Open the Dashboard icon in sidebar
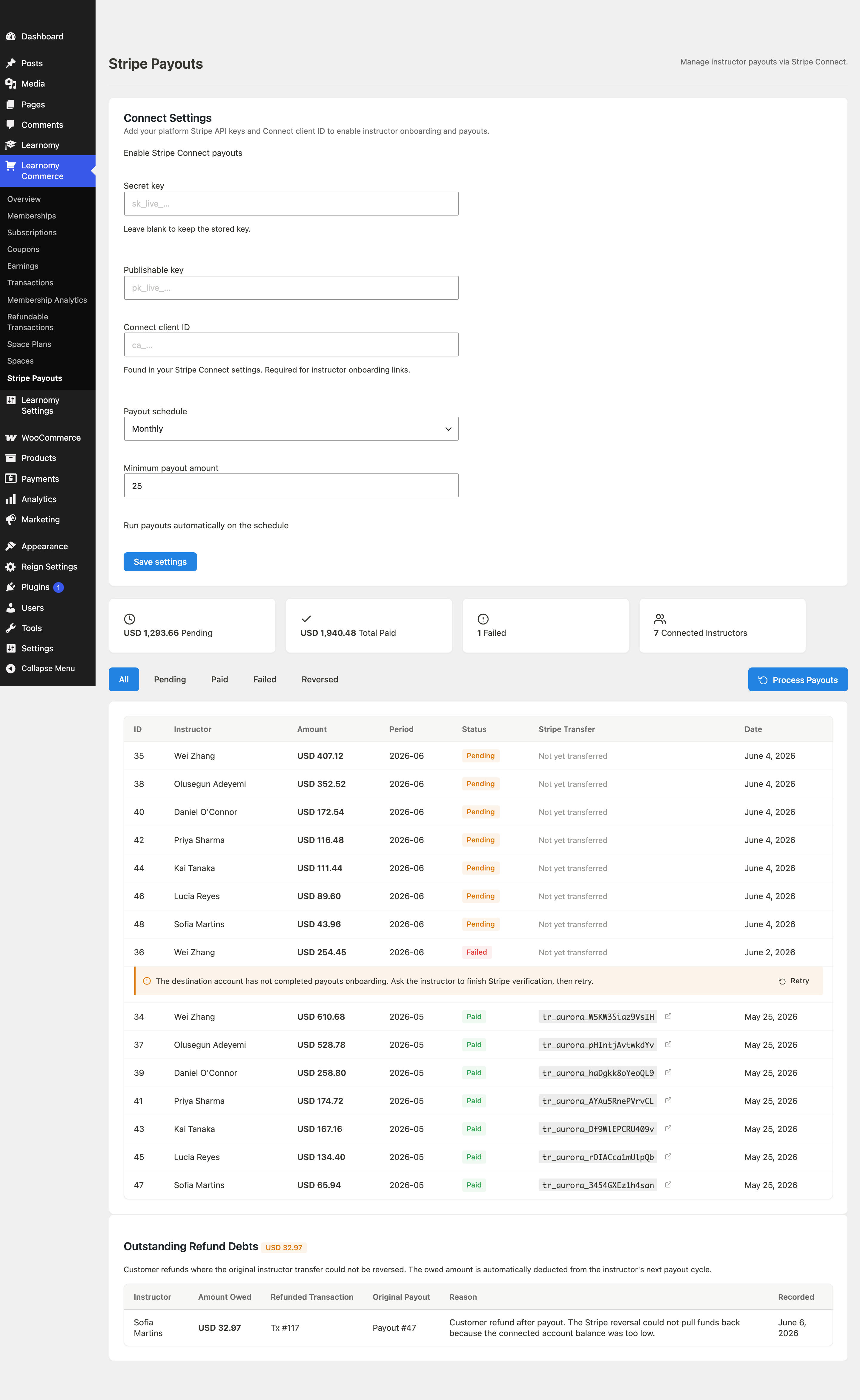 tap(10, 36)
